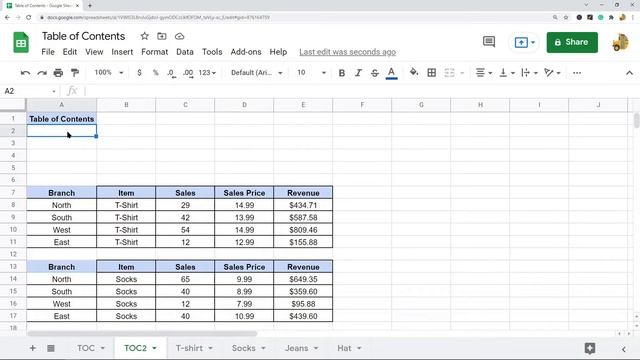Click the cloud document status icon

click(x=179, y=36)
